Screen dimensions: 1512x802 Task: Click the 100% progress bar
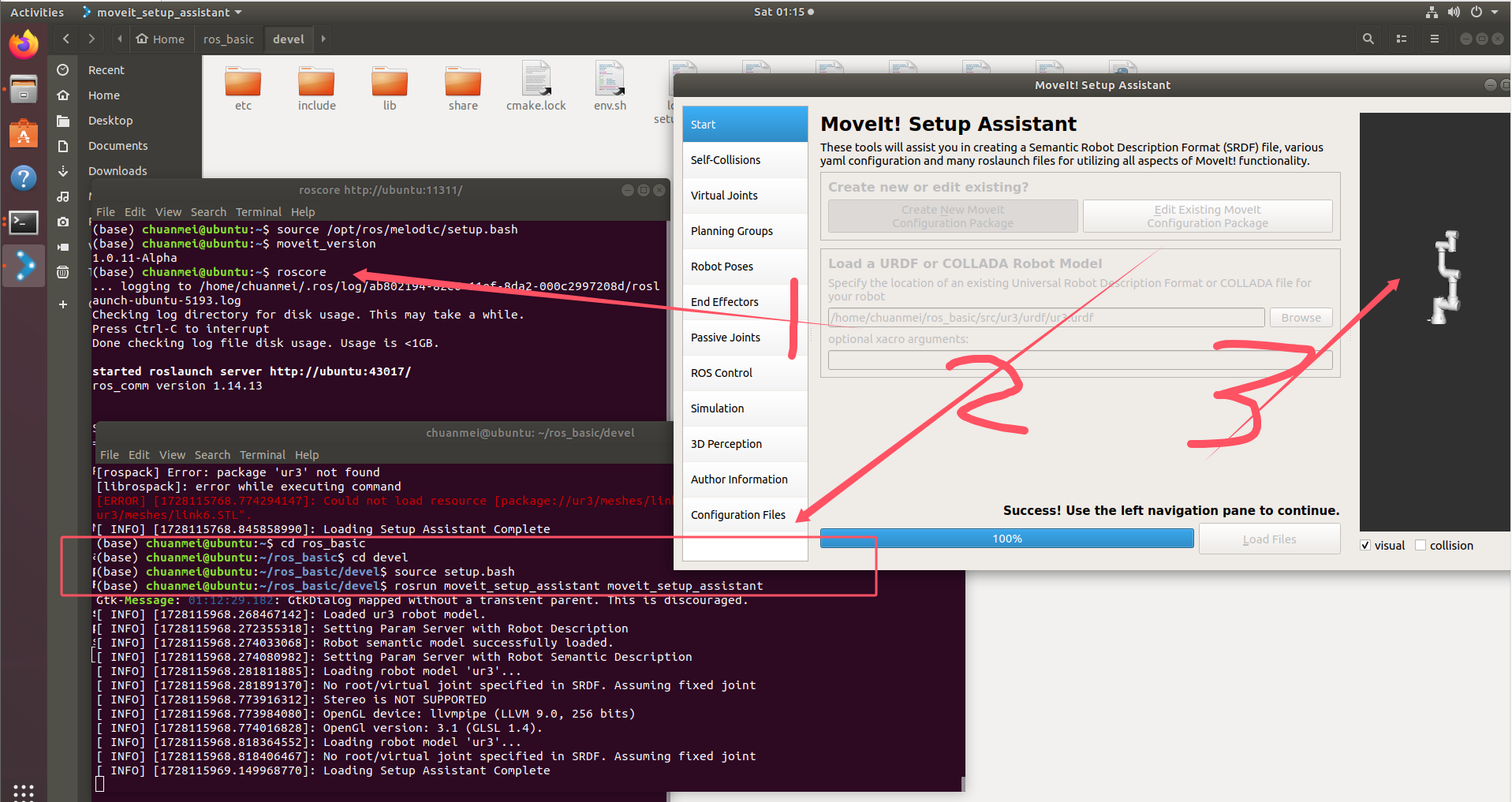pyautogui.click(x=1006, y=538)
